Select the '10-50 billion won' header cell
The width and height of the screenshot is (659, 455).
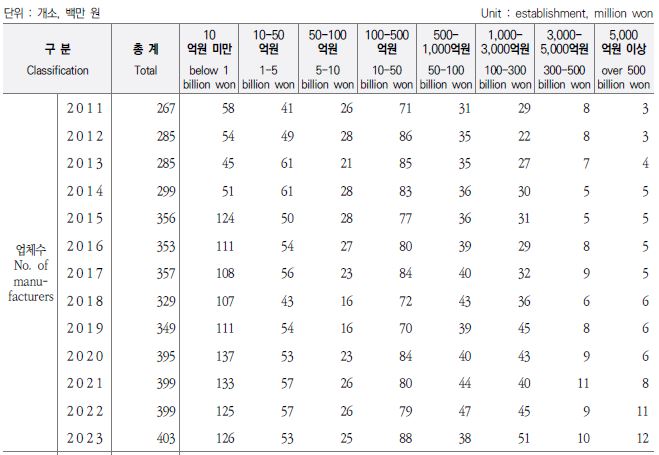click(x=387, y=59)
